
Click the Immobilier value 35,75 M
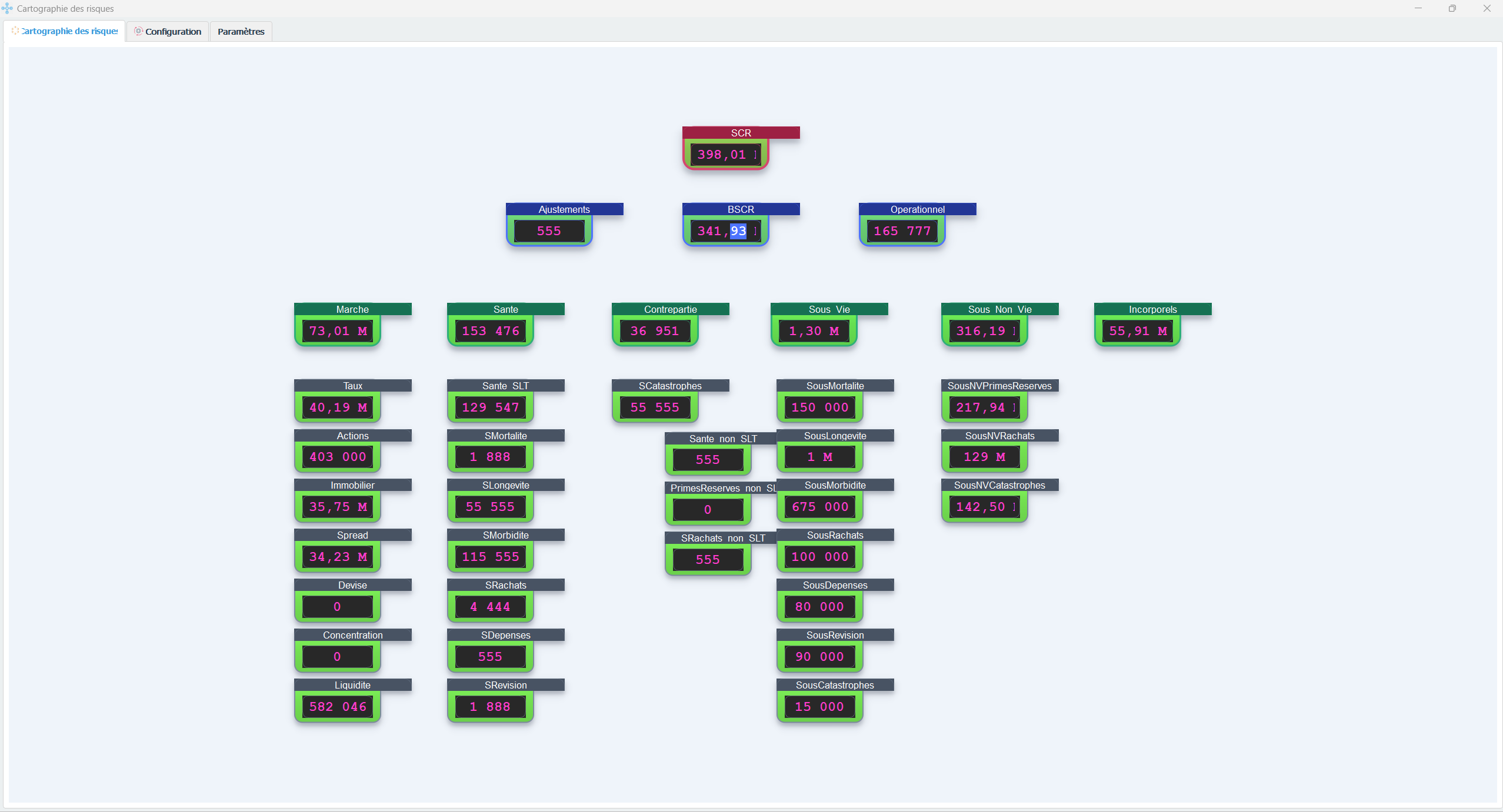[338, 507]
